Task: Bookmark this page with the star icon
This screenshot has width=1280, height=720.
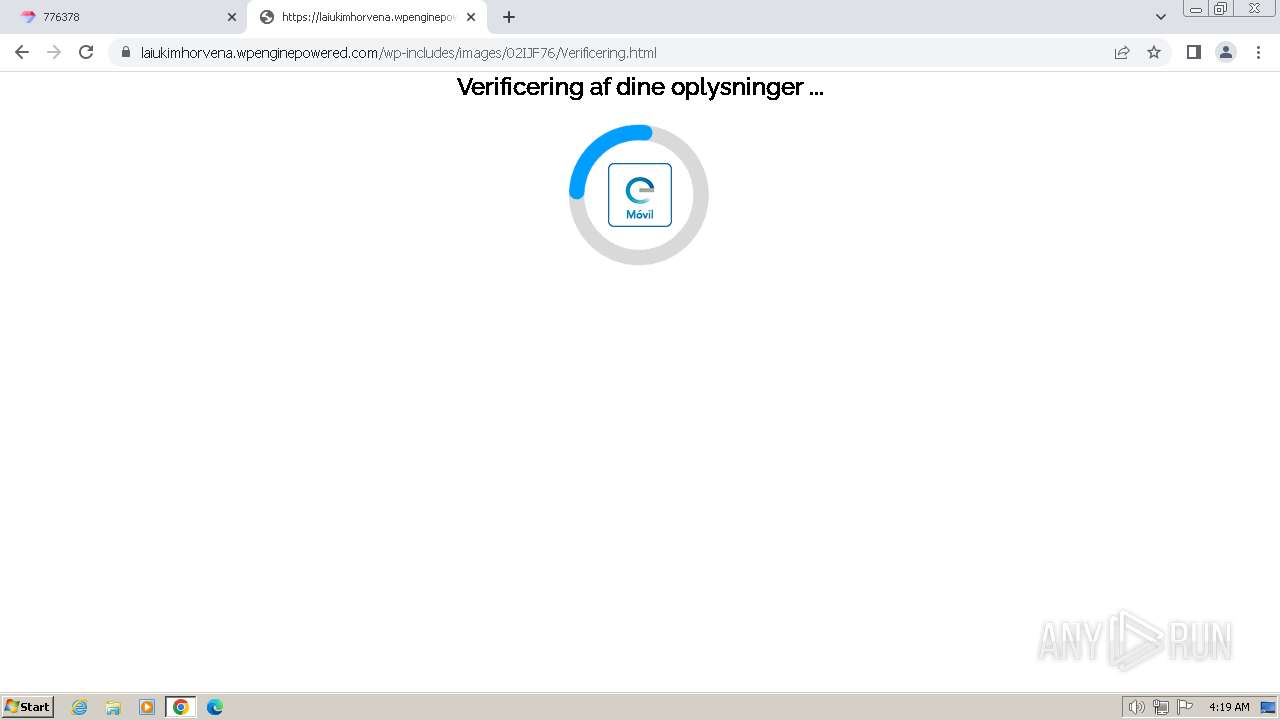Action: 1154,52
